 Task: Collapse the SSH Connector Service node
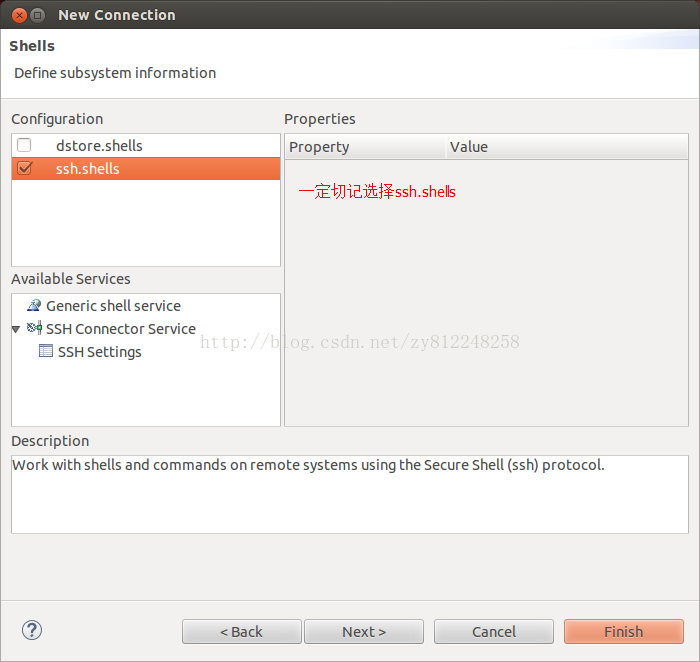[16, 329]
